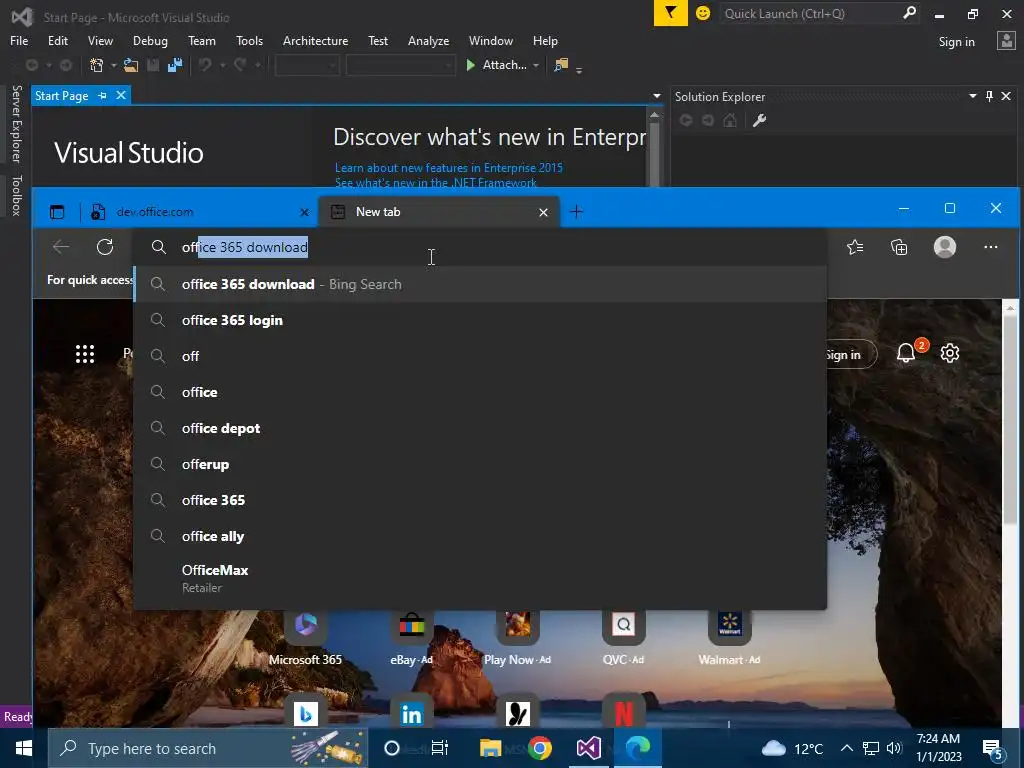This screenshot has width=1024, height=768.
Task: Open new tab page settings gear
Action: [x=950, y=353]
